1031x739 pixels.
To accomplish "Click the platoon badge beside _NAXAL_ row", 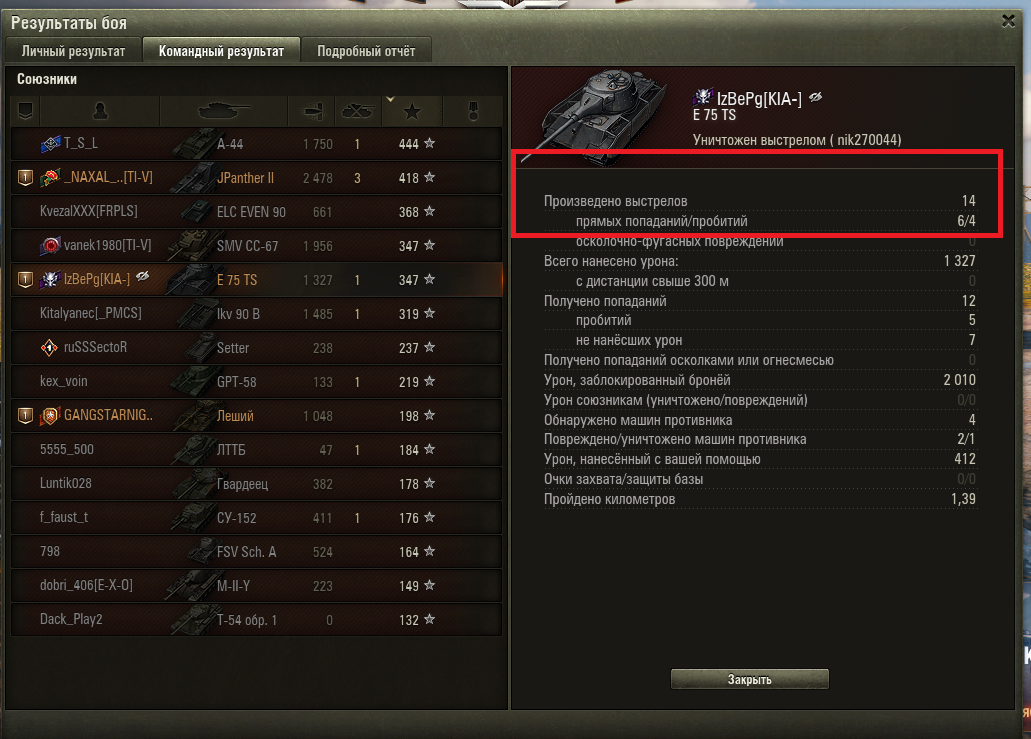I will (25, 178).
